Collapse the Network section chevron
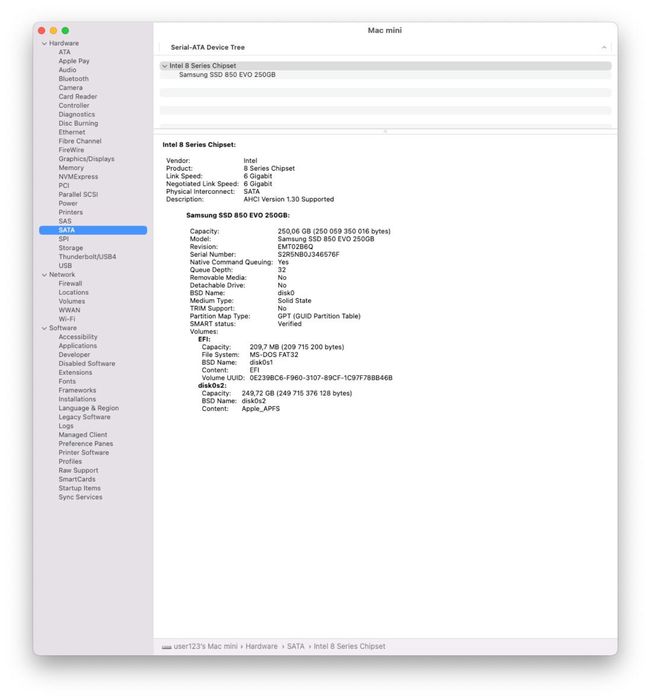 click(44, 275)
